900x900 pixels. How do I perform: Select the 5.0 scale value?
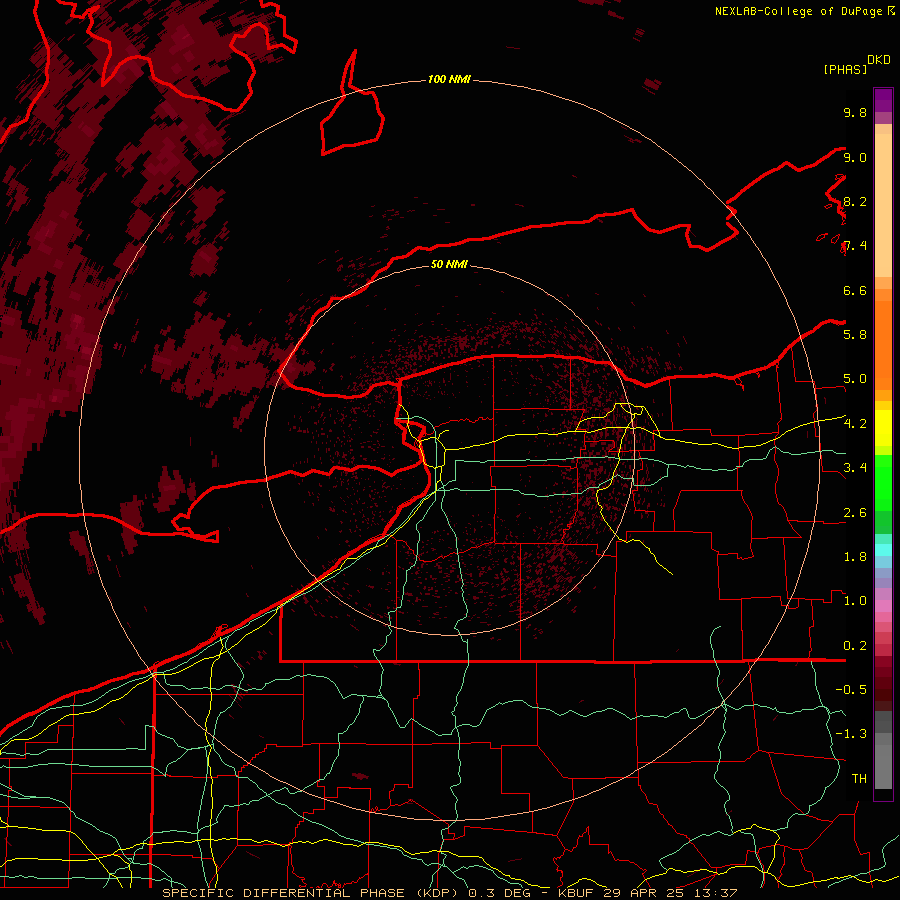click(855, 379)
